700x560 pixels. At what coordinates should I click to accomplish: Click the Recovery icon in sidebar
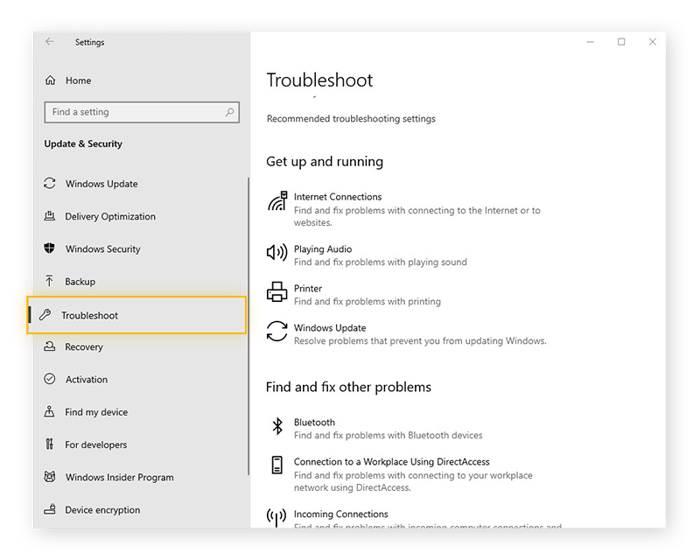[50, 347]
